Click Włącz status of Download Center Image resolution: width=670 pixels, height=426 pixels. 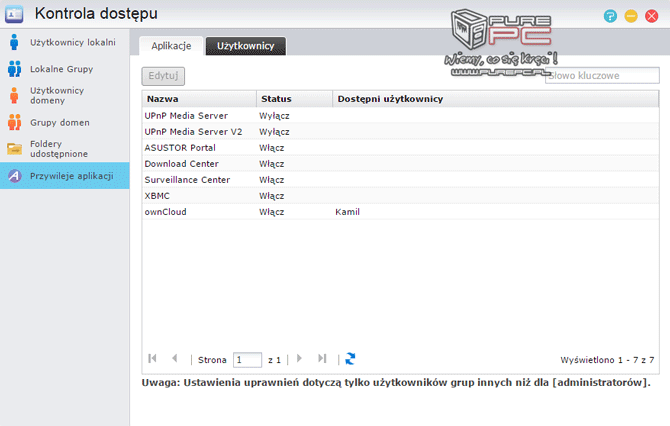(272, 164)
